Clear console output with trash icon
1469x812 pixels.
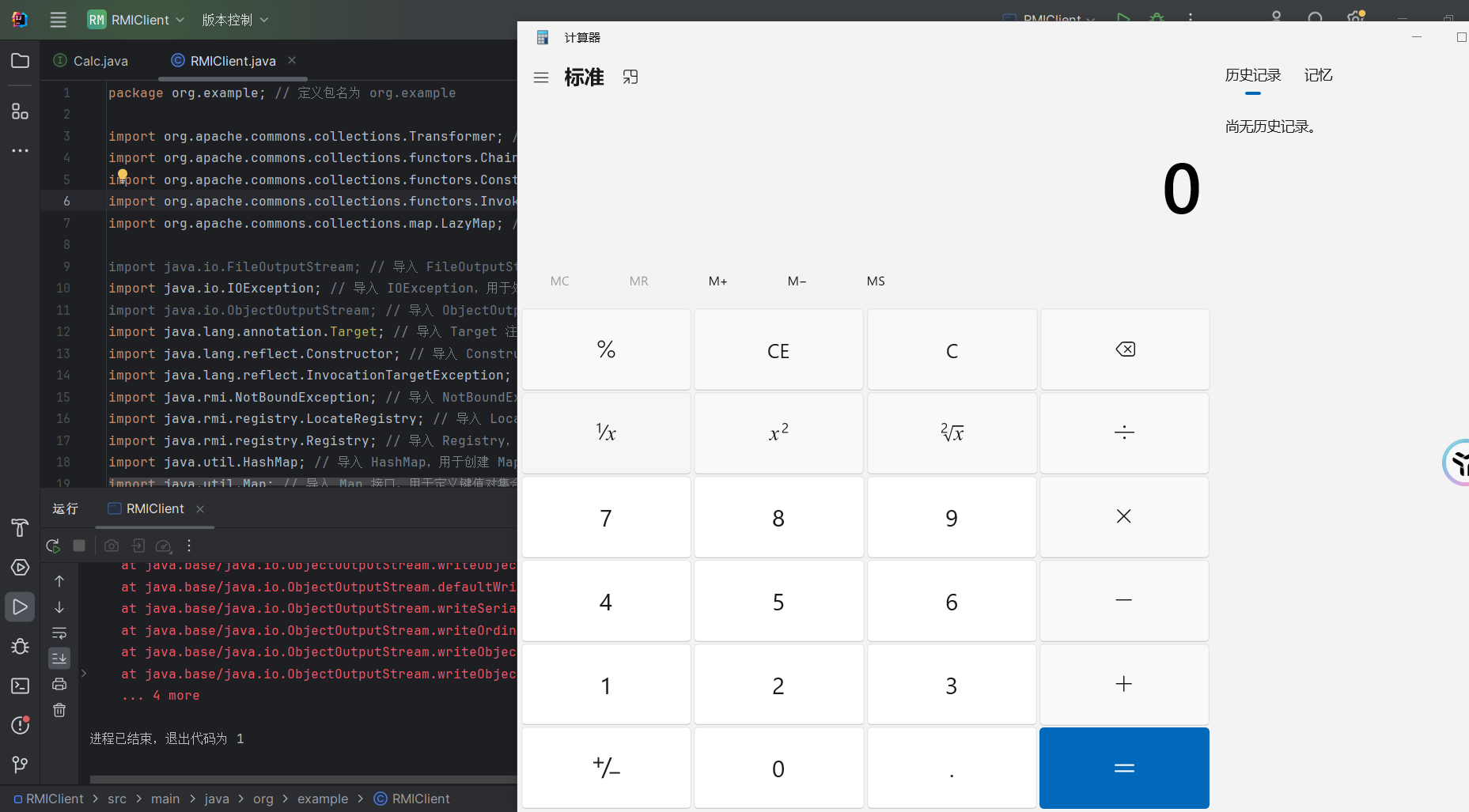click(59, 710)
